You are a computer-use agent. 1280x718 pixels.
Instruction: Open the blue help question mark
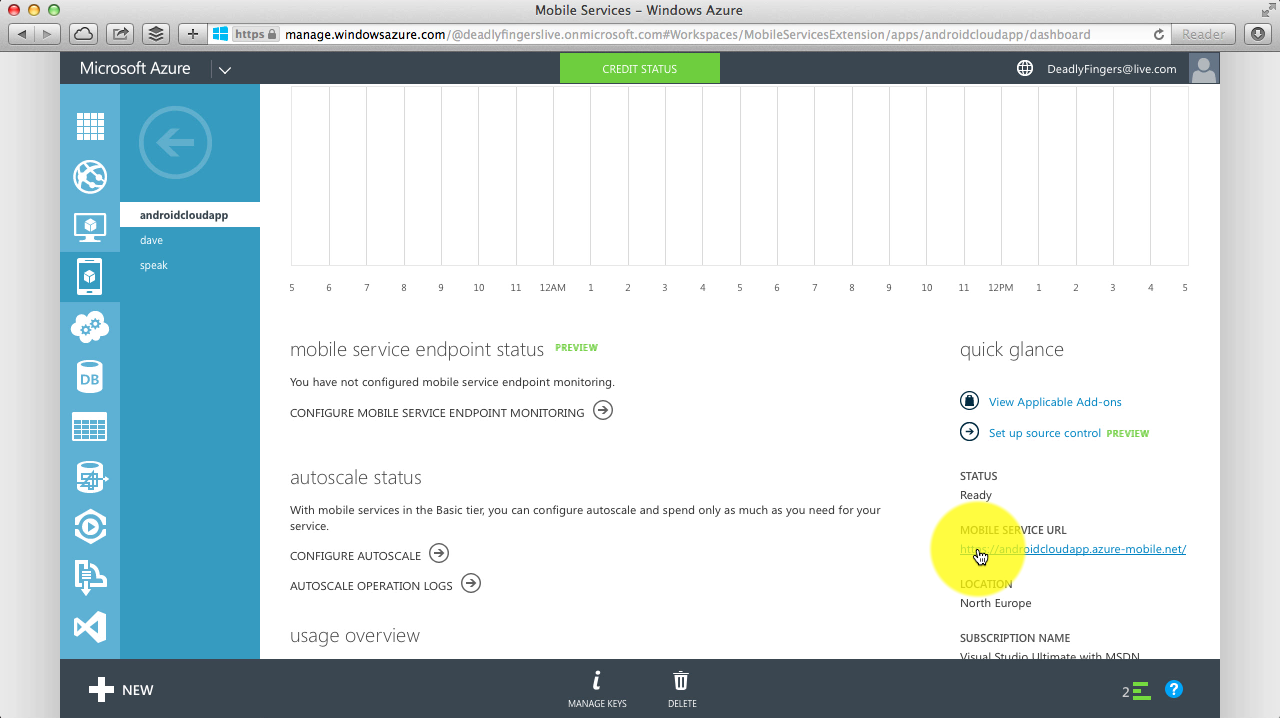[x=1174, y=689]
